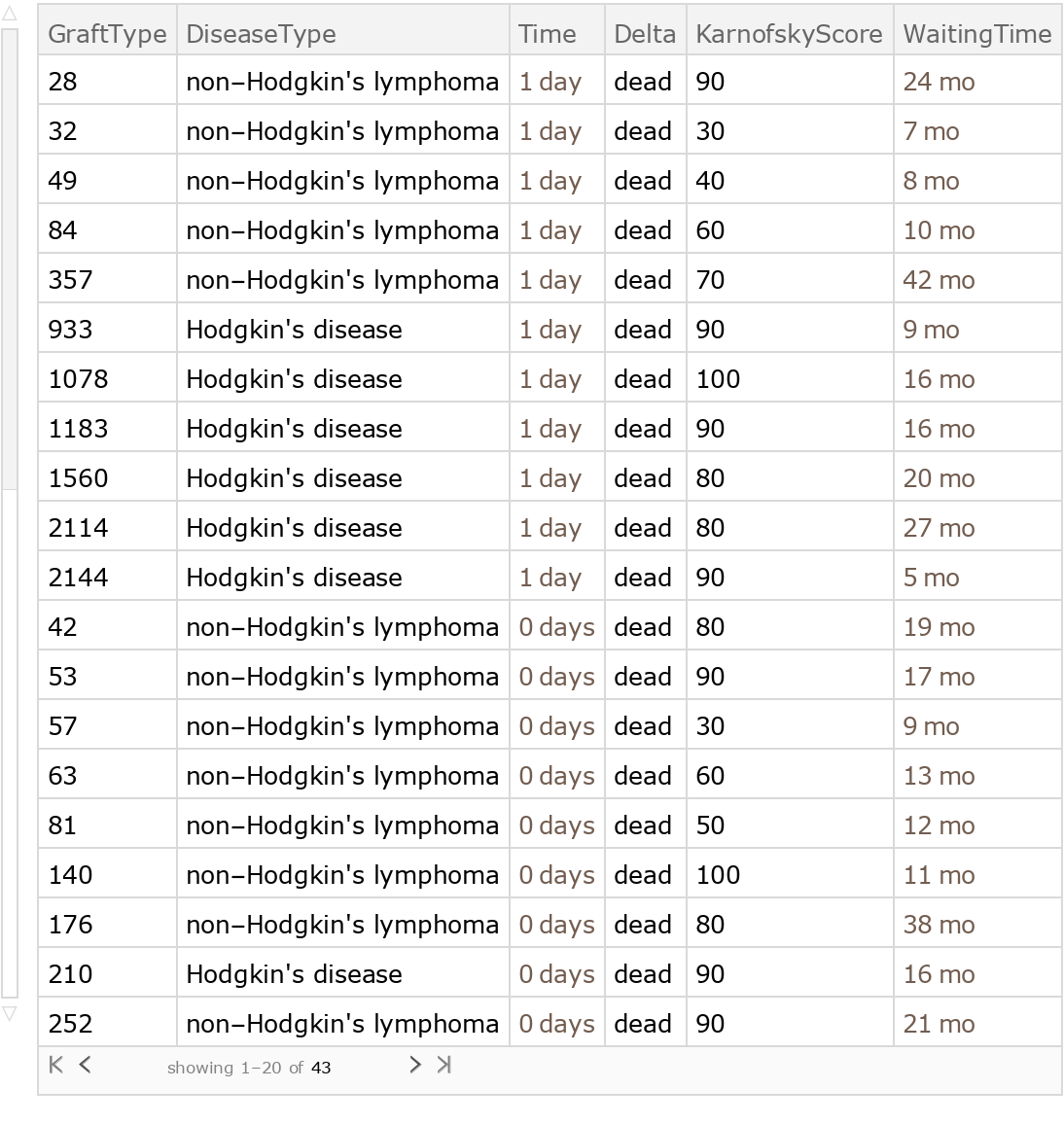This screenshot has width=1064, height=1124.
Task: Click the KarnofskyScore cell in row 1078
Action: tap(718, 379)
